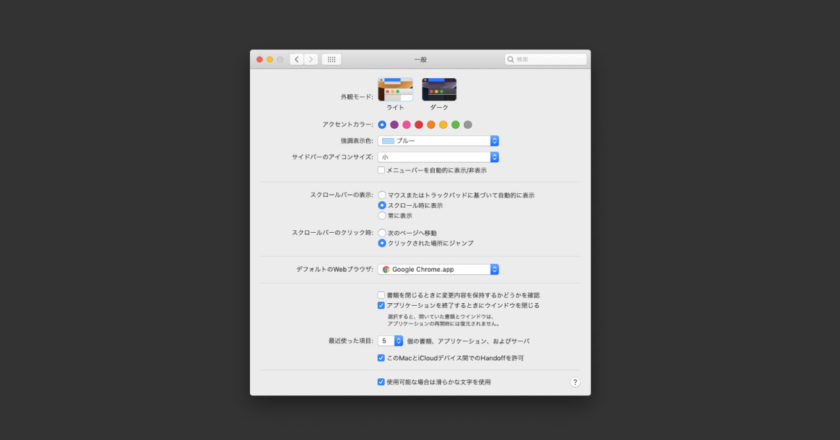Go forward with the right chevron button
The height and width of the screenshot is (440, 840).
click(x=311, y=59)
